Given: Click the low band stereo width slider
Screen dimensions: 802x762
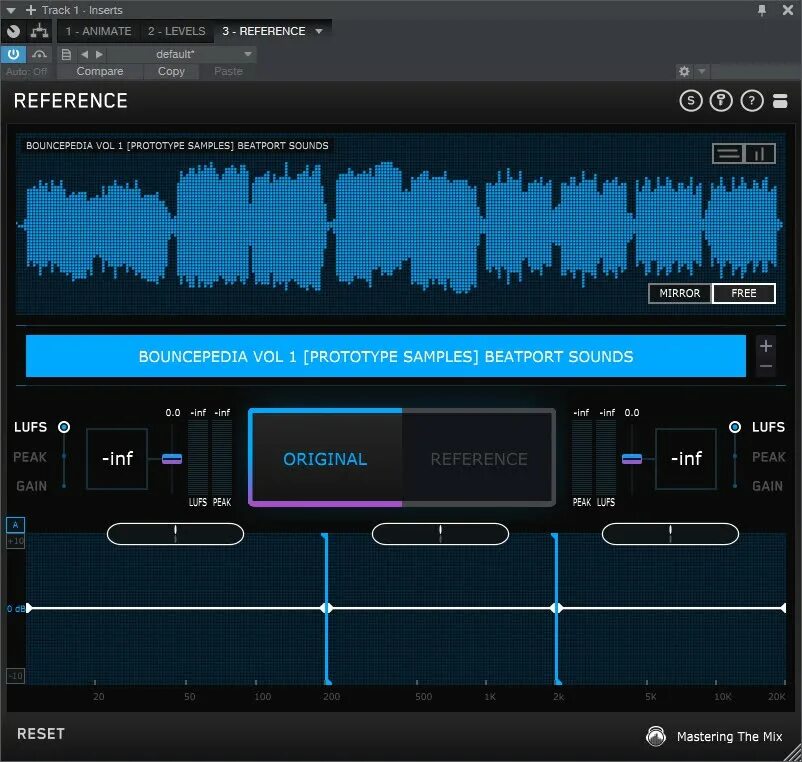Looking at the screenshot, I should point(175,534).
